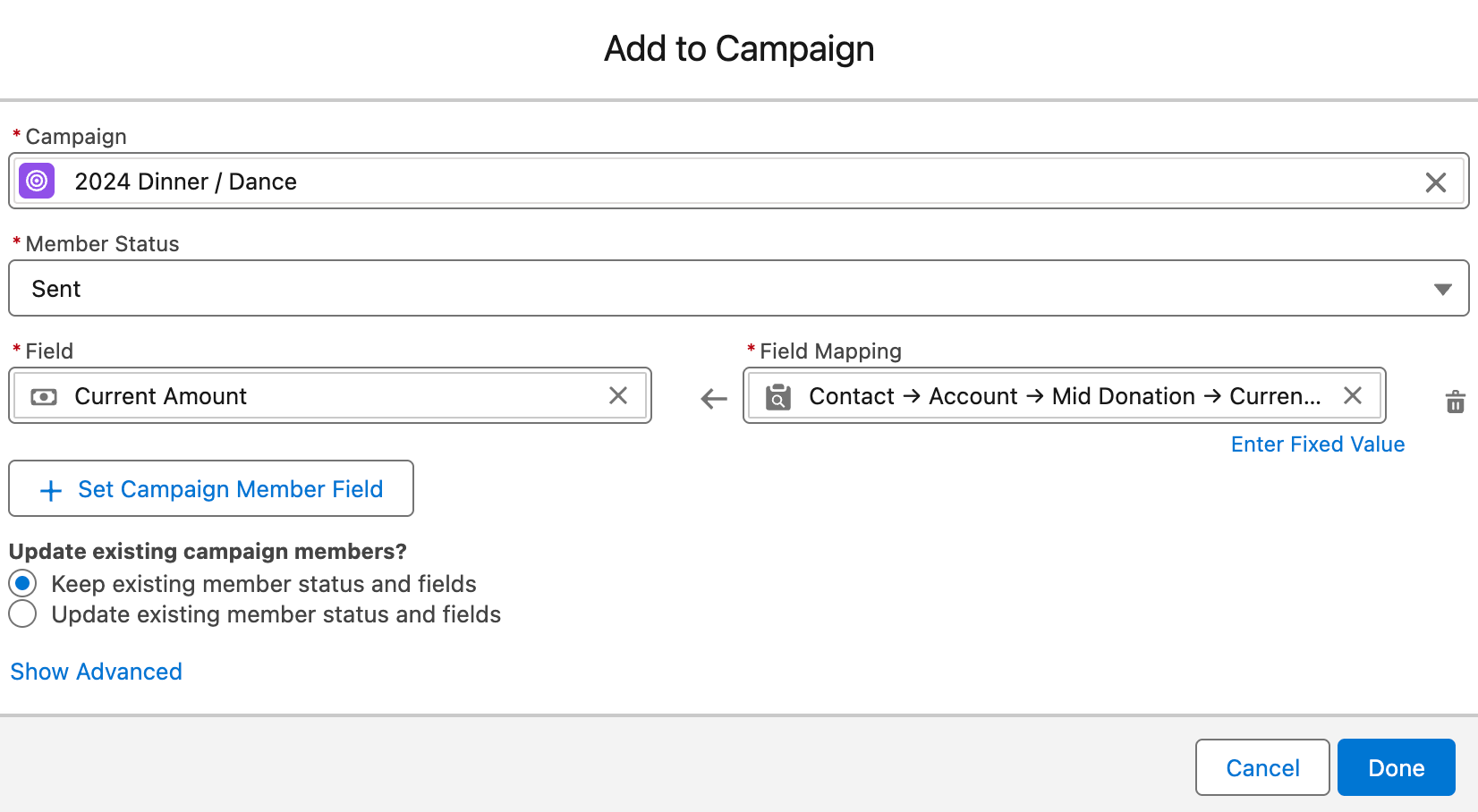
Task: Click the Cancel button
Action: click(x=1261, y=767)
